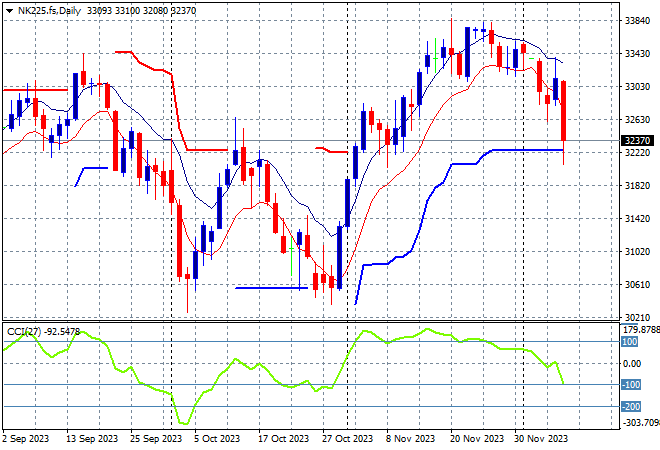Click the triangle arrow beside NK225.fs
This screenshot has width=660, height=450.
(x=9, y=9)
